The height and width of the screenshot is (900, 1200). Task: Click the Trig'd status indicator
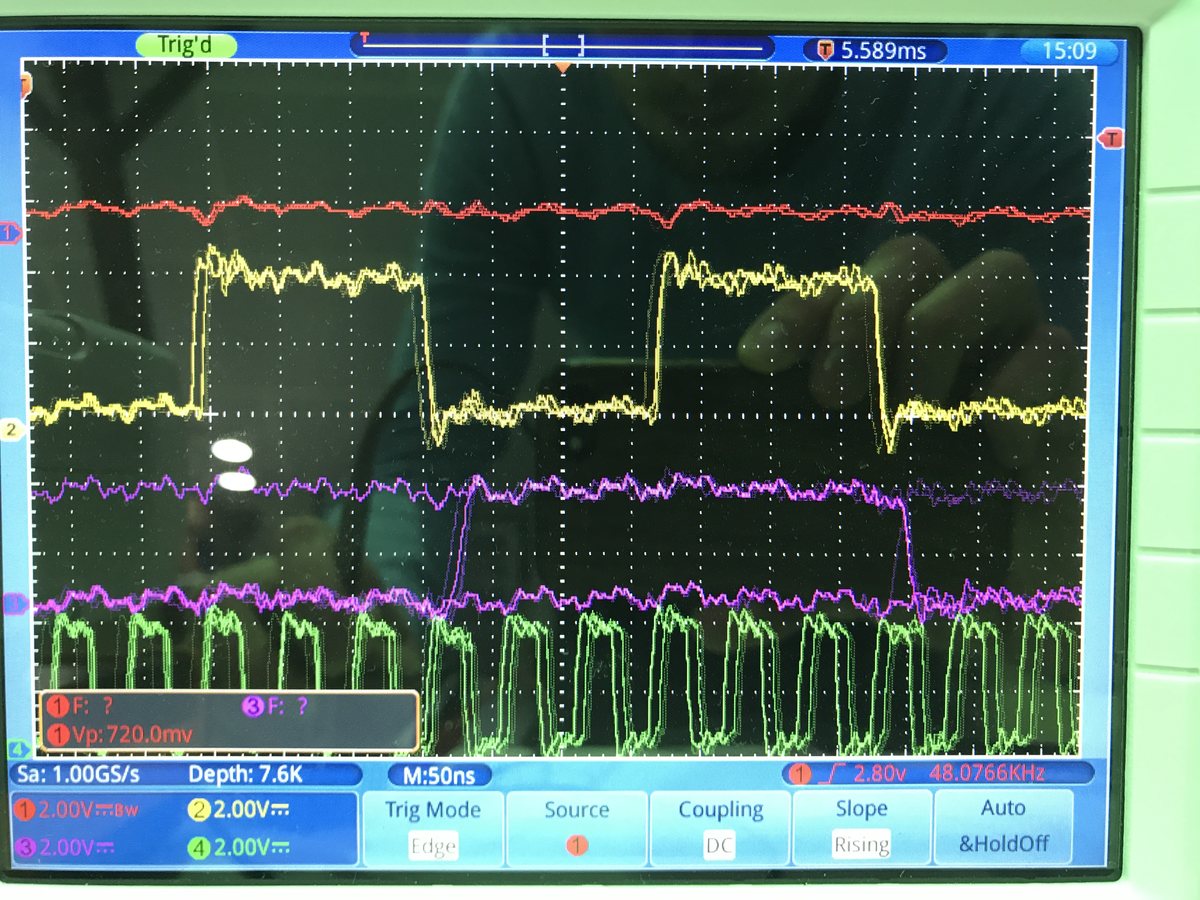(186, 45)
